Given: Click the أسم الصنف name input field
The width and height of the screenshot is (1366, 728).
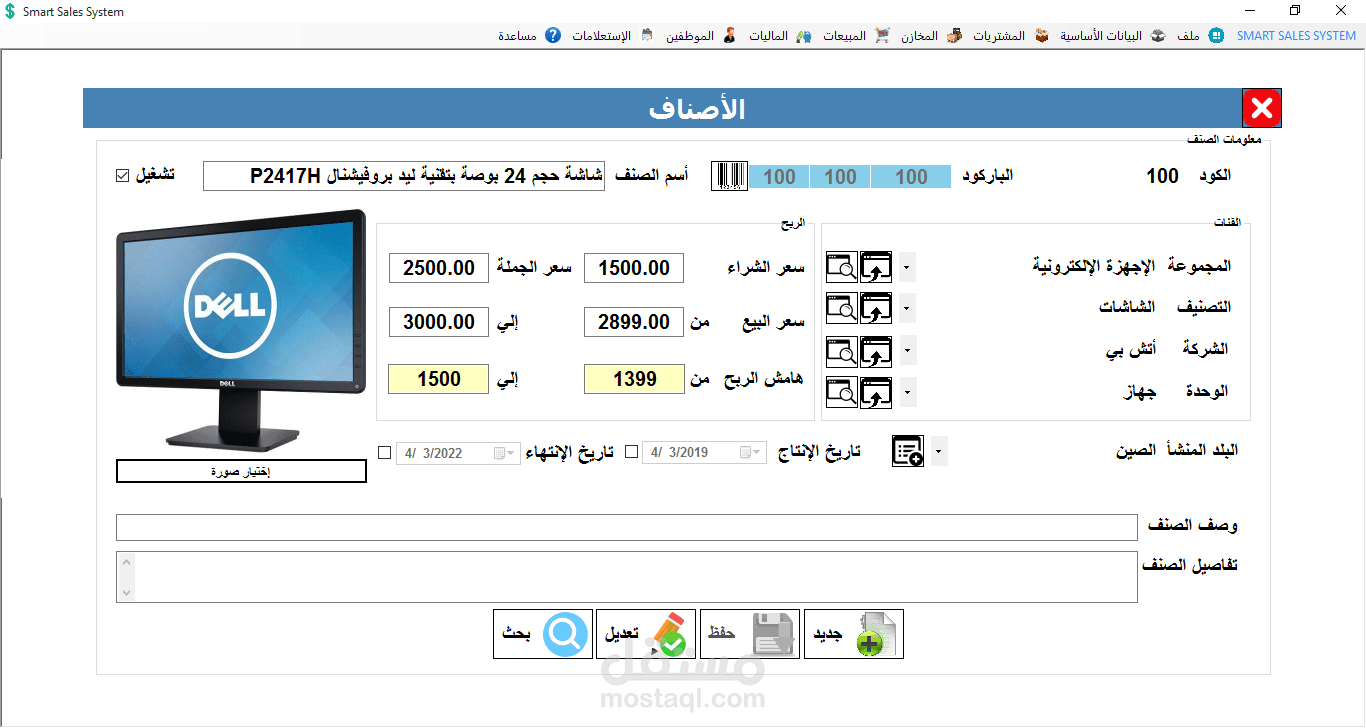Looking at the screenshot, I should pos(404,176).
